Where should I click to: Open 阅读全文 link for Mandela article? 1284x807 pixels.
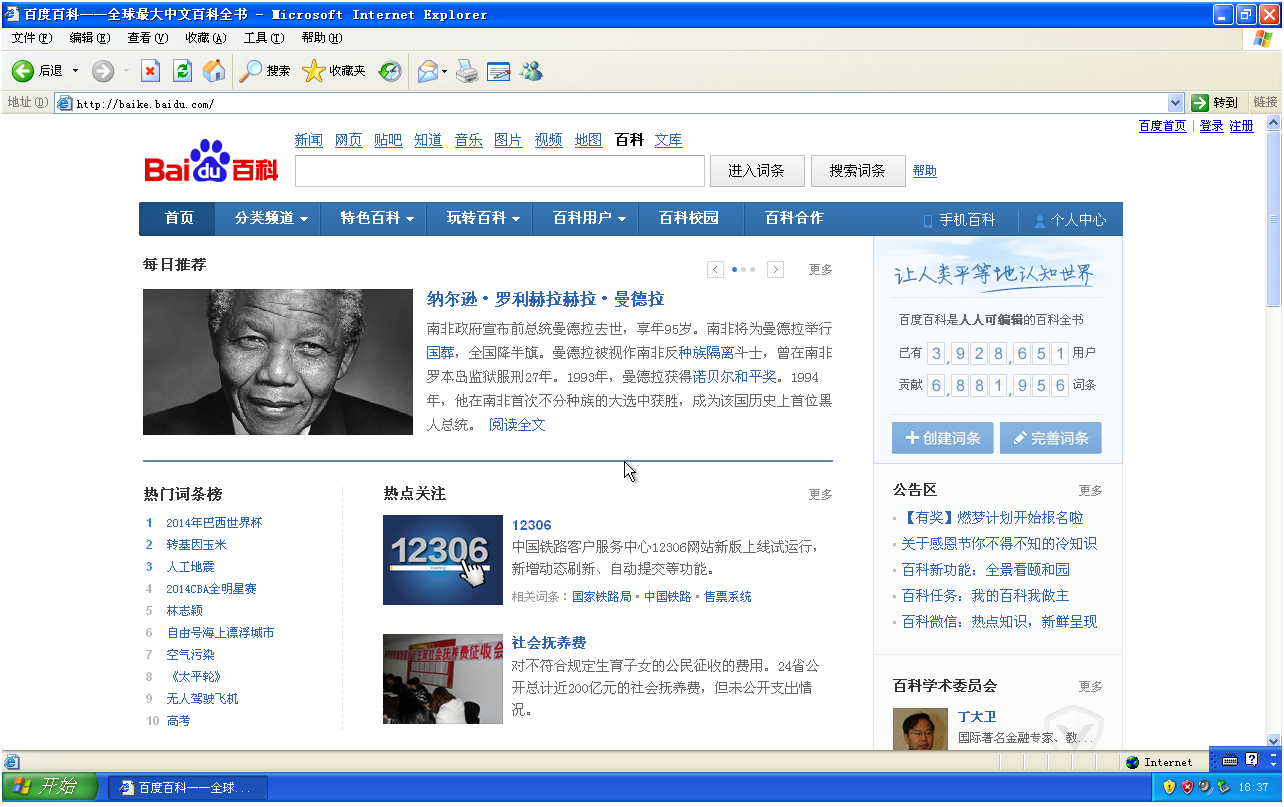click(x=517, y=425)
